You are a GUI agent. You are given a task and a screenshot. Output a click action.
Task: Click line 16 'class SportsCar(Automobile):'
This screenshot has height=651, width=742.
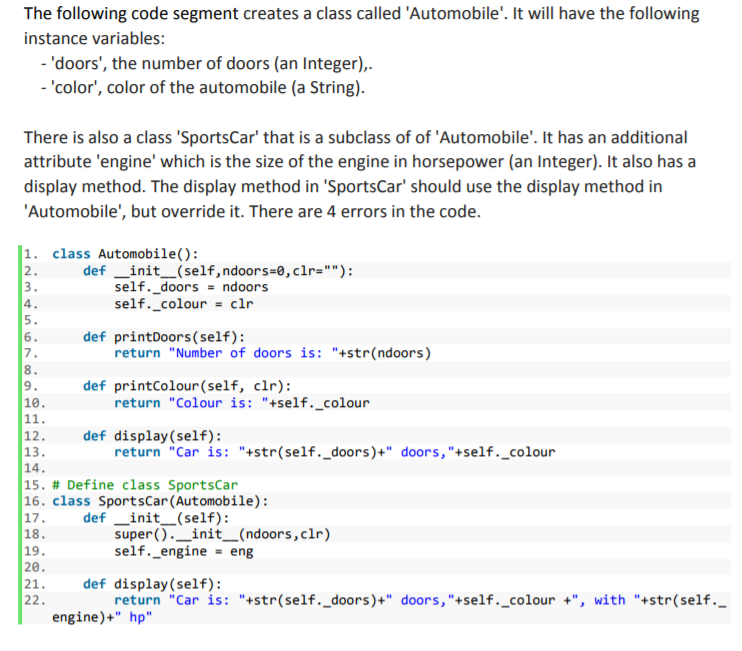click(x=160, y=501)
